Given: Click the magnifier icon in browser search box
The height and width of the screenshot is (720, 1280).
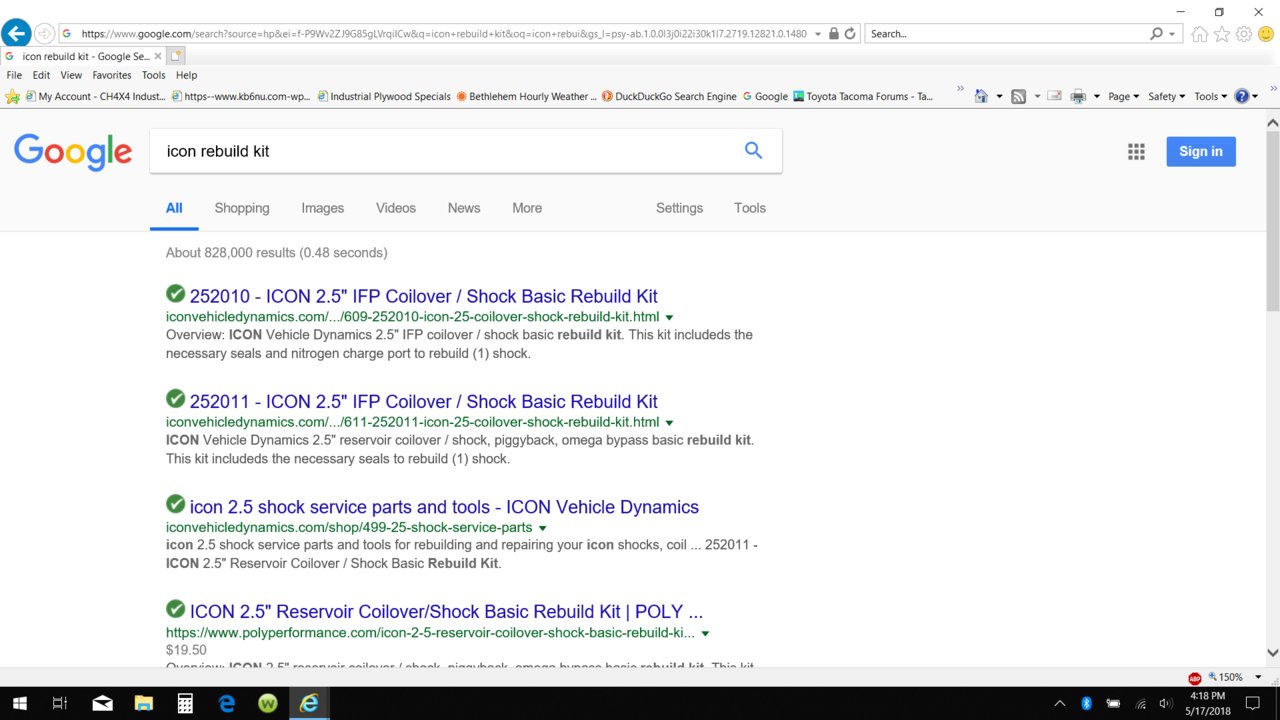Looking at the screenshot, I should [x=1157, y=33].
